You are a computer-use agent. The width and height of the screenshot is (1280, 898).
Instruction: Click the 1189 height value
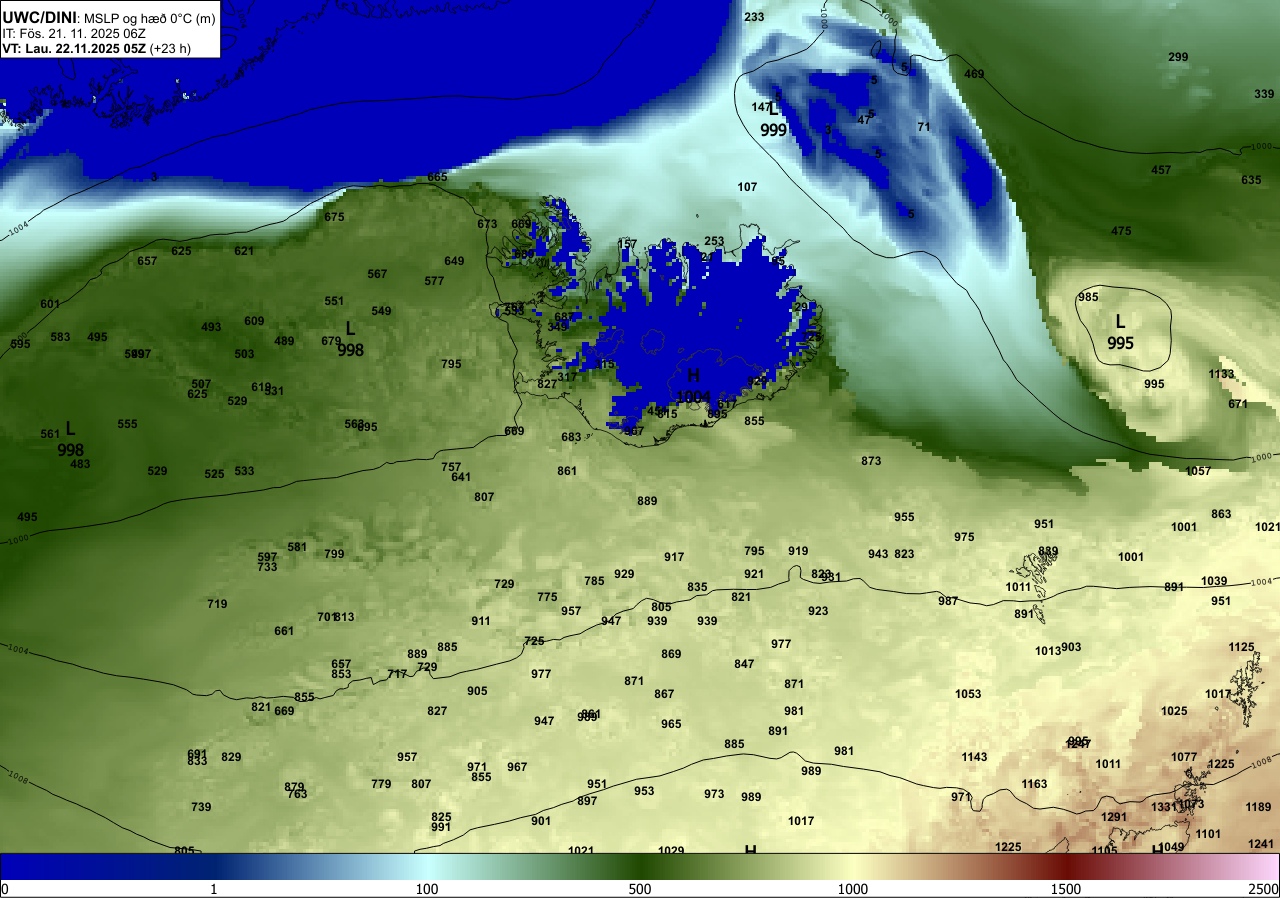[x=1258, y=807]
